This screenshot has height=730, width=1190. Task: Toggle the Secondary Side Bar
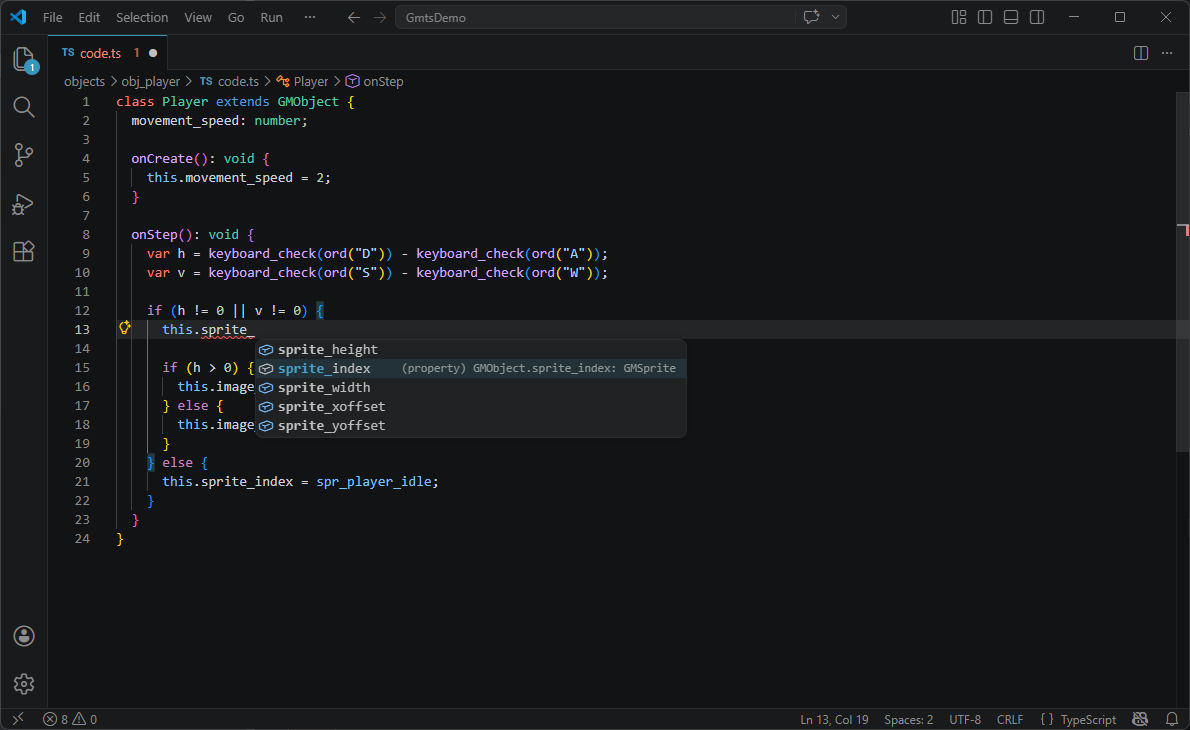(x=1037, y=17)
